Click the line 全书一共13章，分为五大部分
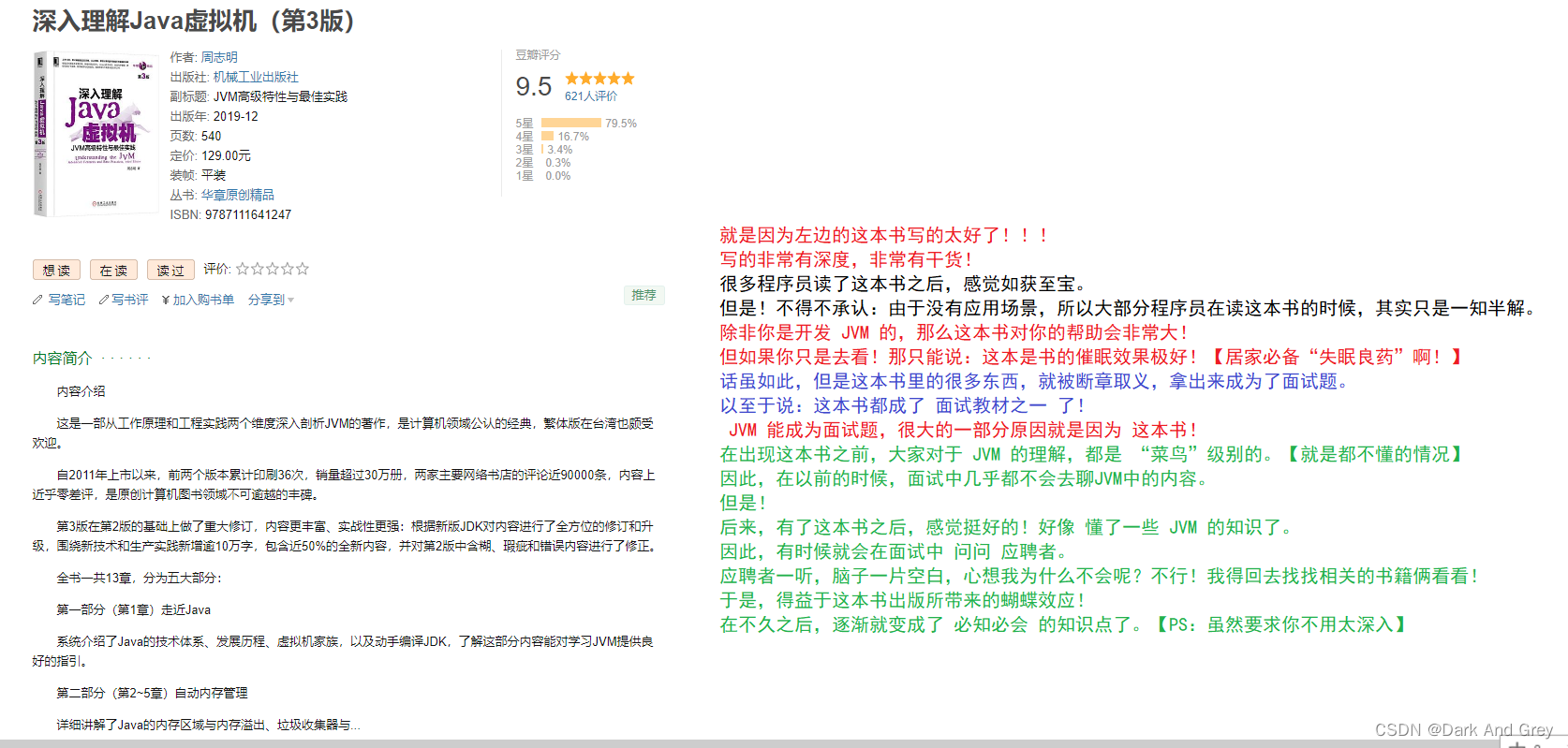This screenshot has width=1568, height=748. coord(139,578)
